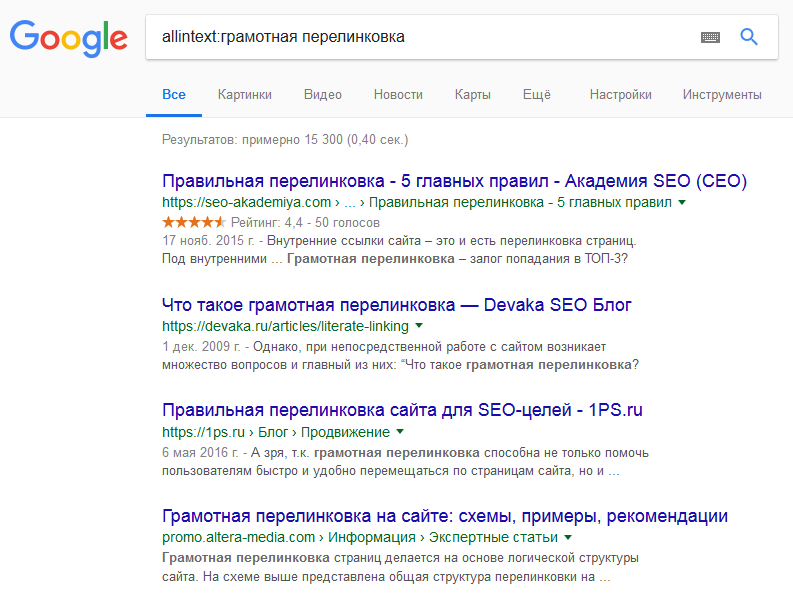Image resolution: width=793 pixels, height=596 pixels.
Task: Expand the Ещё menu
Action: [x=537, y=95]
